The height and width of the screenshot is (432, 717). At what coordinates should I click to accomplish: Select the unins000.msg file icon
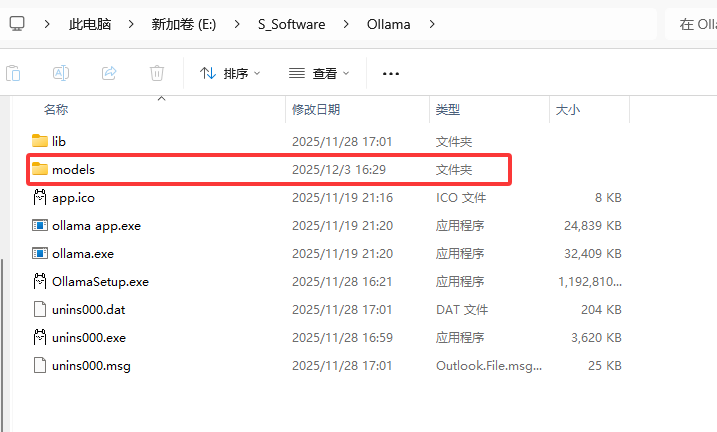tap(40, 365)
